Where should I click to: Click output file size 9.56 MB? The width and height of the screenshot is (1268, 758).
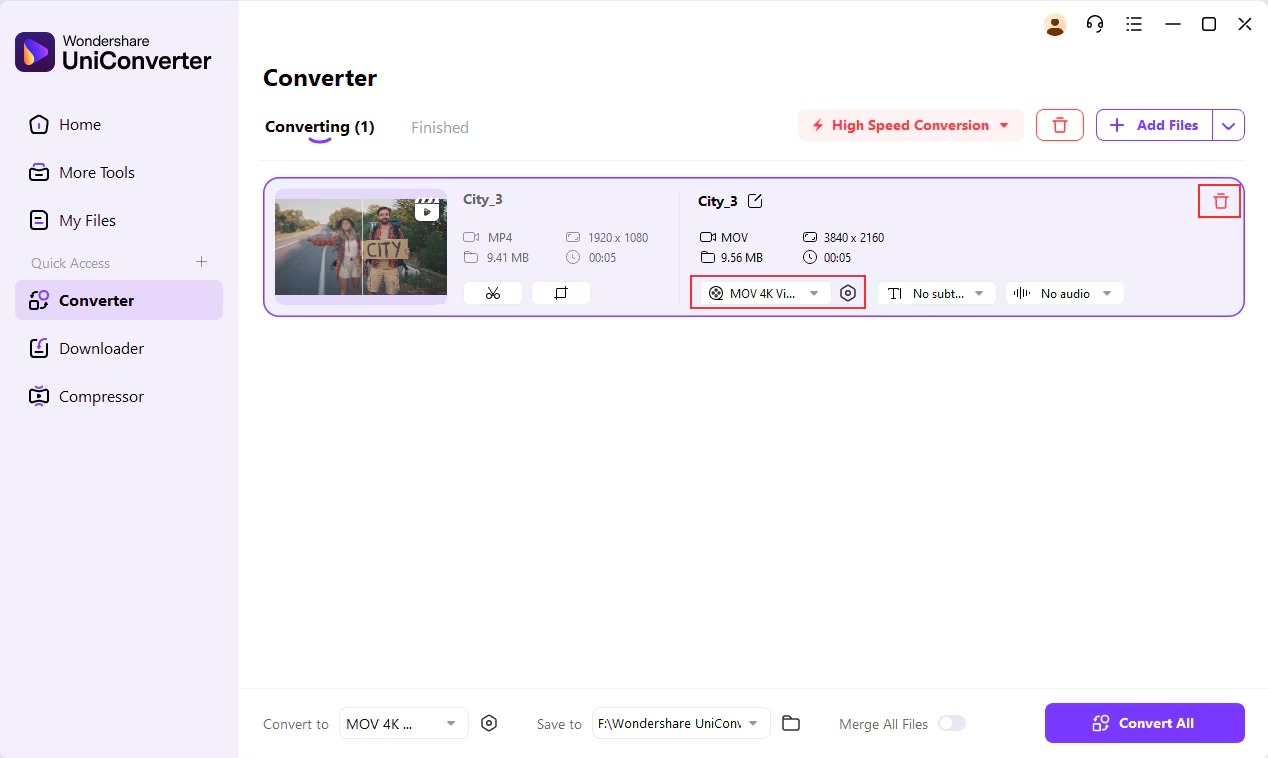(x=741, y=258)
